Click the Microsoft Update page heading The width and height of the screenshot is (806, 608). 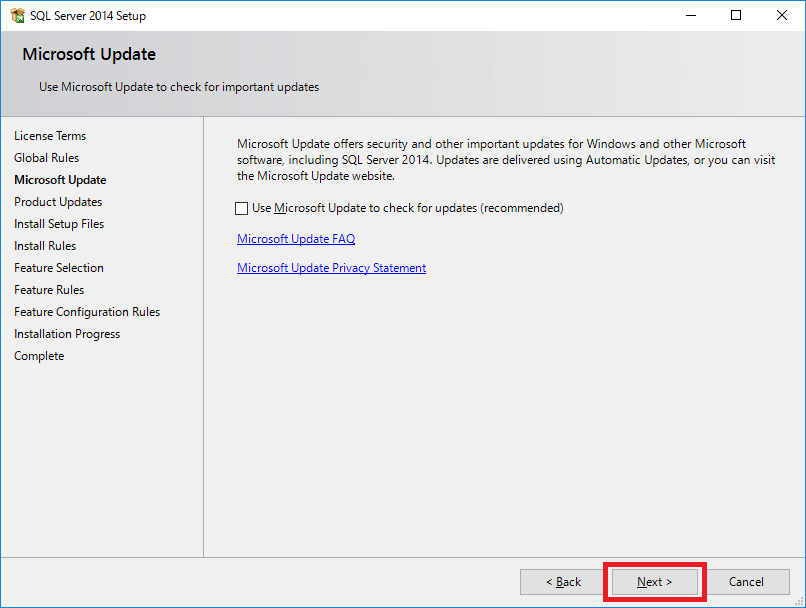click(89, 54)
